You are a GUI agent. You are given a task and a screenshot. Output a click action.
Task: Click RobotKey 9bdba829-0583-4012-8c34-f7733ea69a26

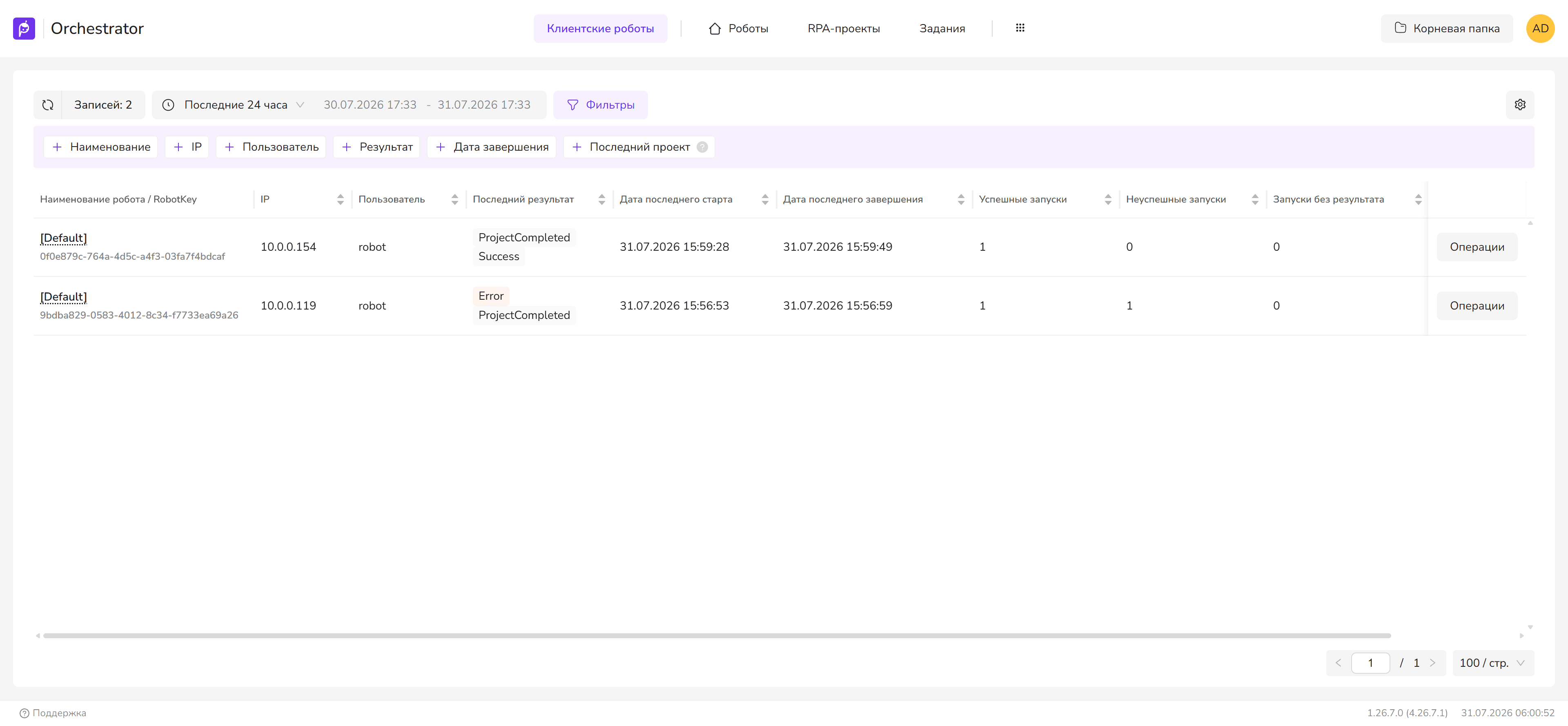click(139, 315)
